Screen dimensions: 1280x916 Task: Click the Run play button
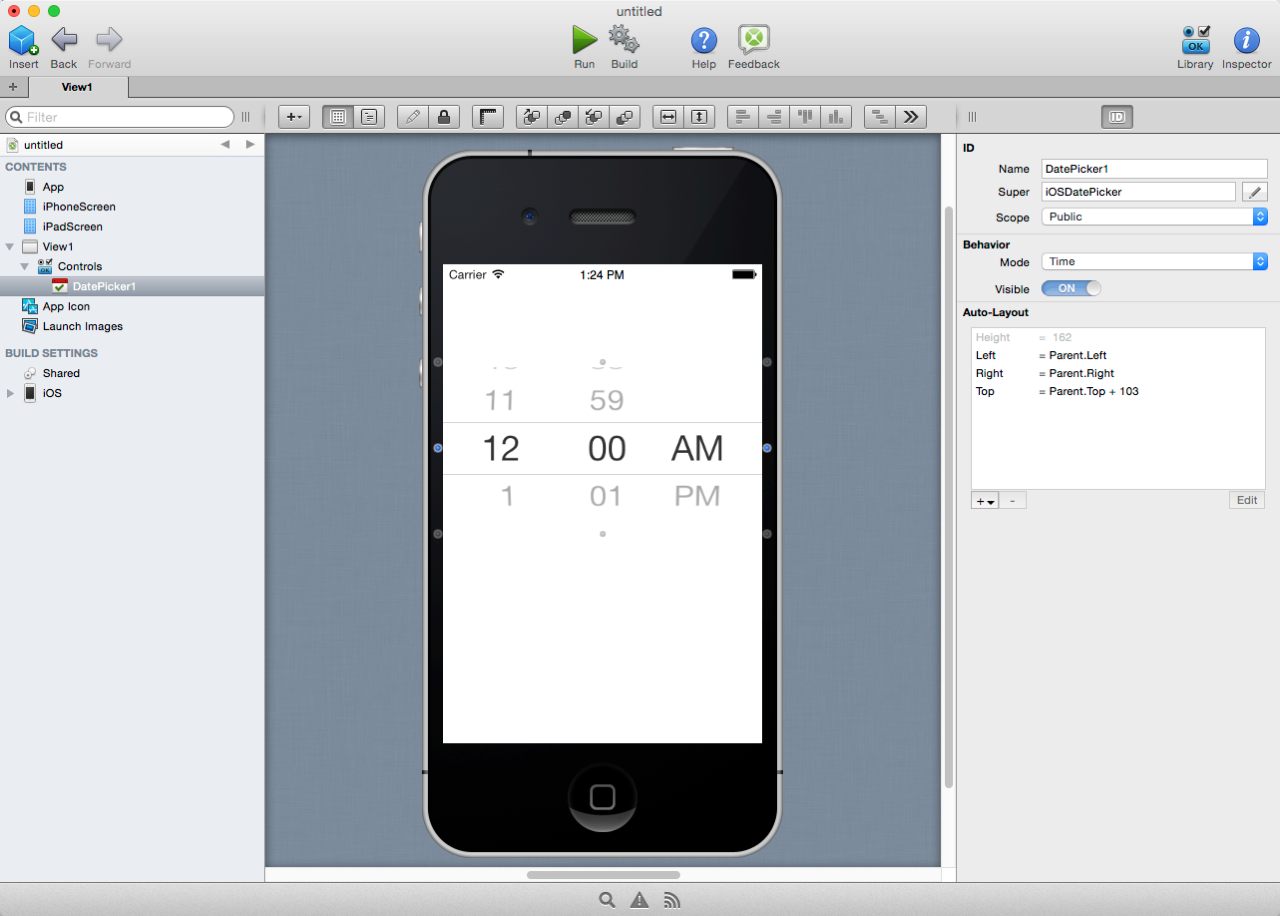pos(584,40)
